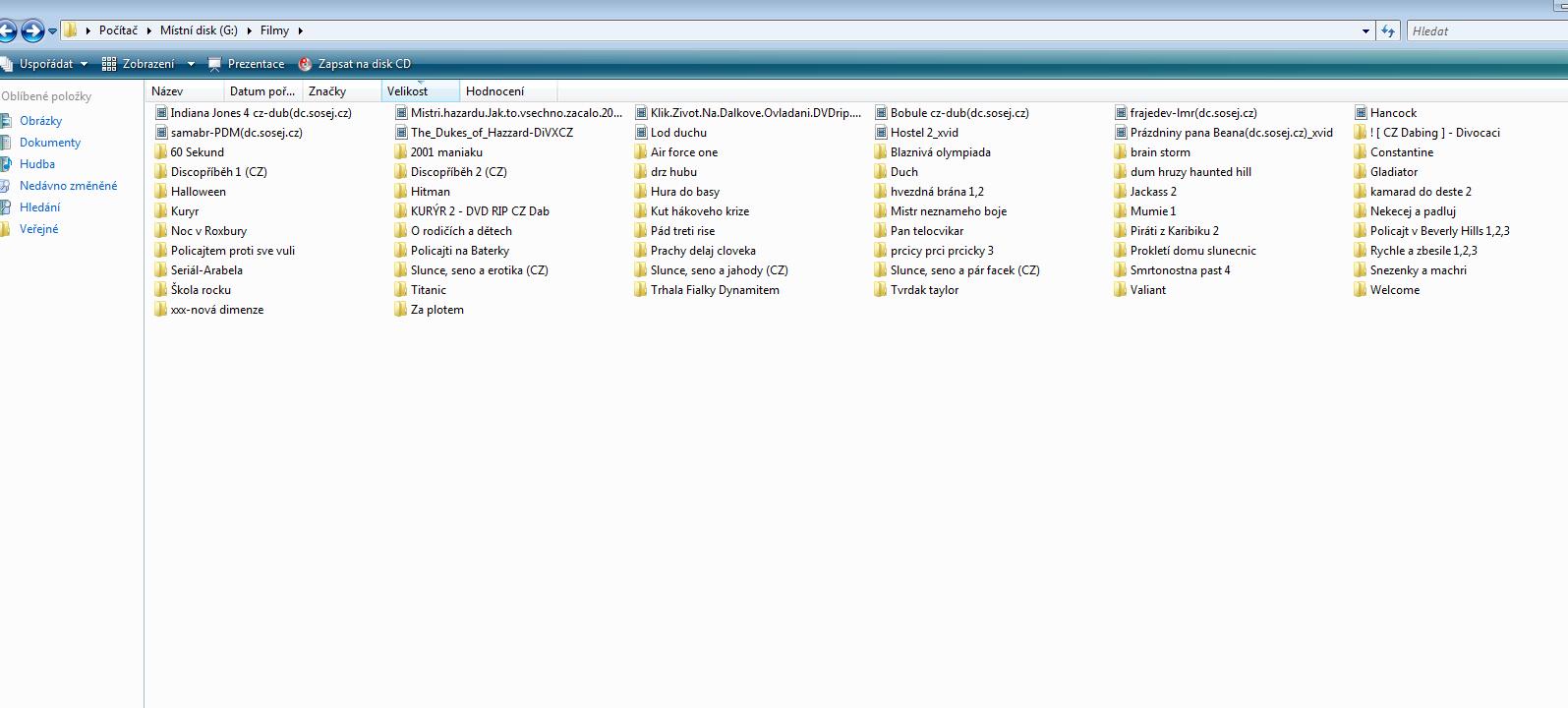1568x708 pixels.
Task: Select the Hitman folder icon
Action: point(401,192)
